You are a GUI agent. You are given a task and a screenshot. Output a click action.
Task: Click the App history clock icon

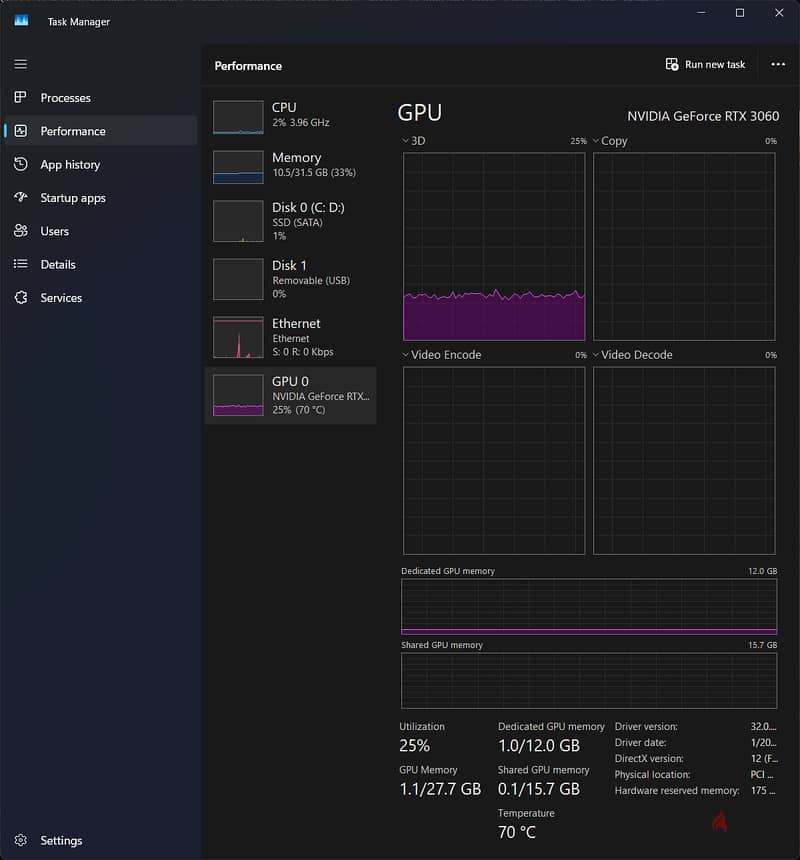click(x=21, y=164)
